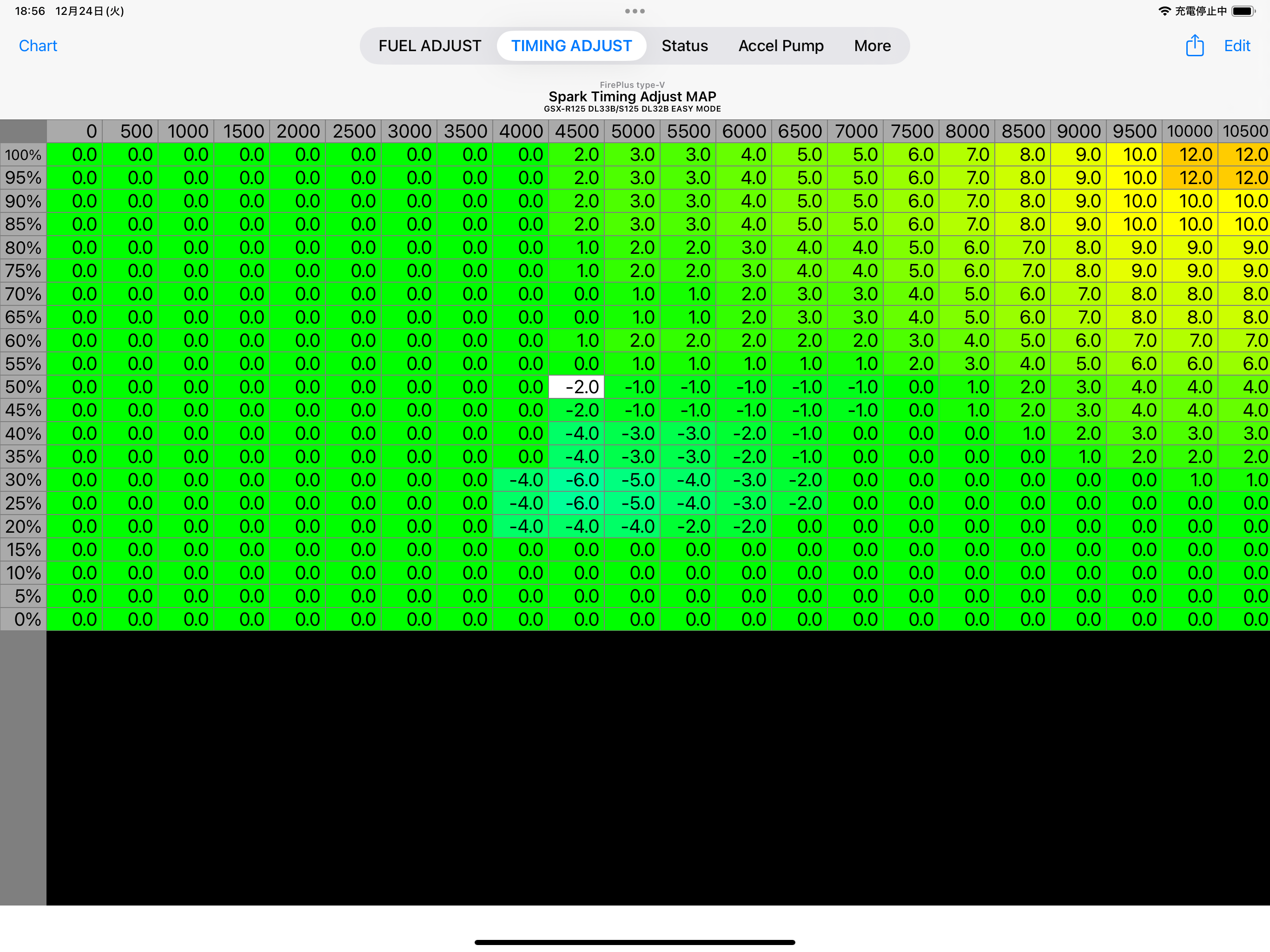Image resolution: width=1270 pixels, height=952 pixels.
Task: Select the TIMING ADJUST tab
Action: (x=571, y=46)
